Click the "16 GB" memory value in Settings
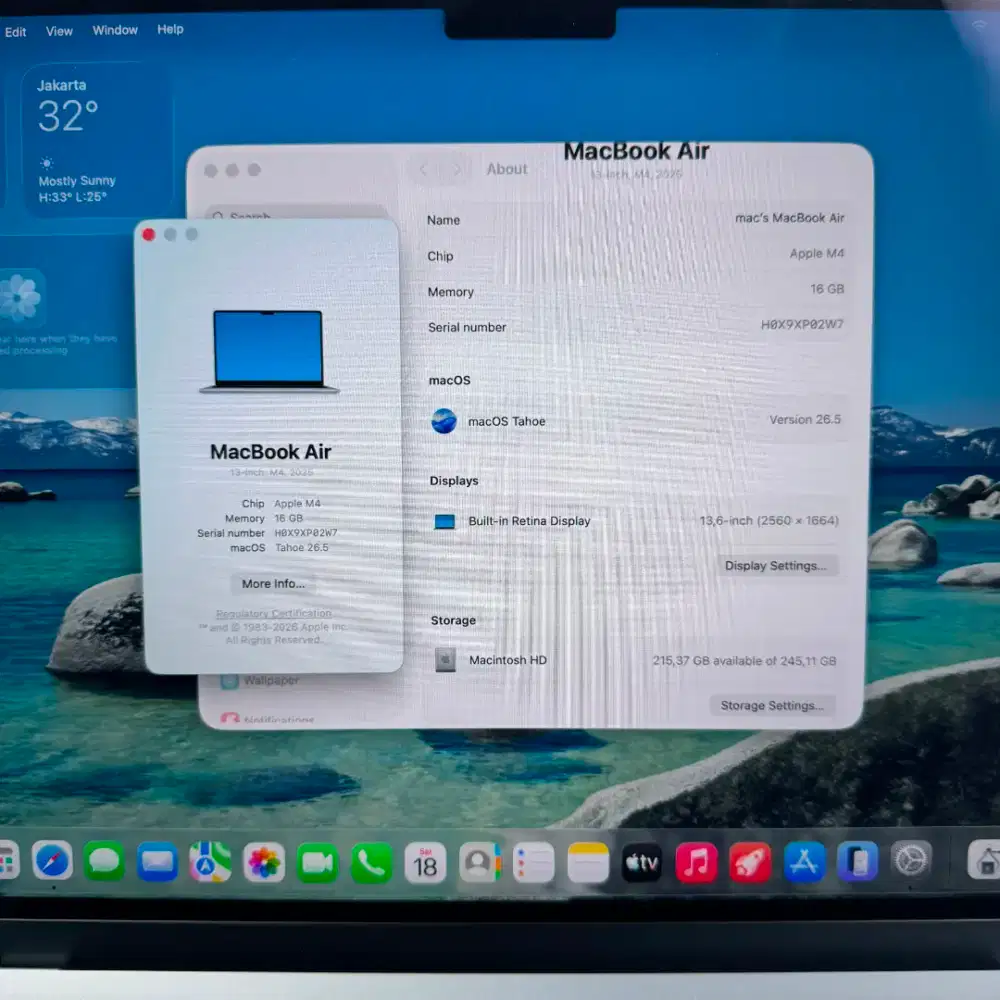The image size is (1000, 1000). click(x=827, y=289)
